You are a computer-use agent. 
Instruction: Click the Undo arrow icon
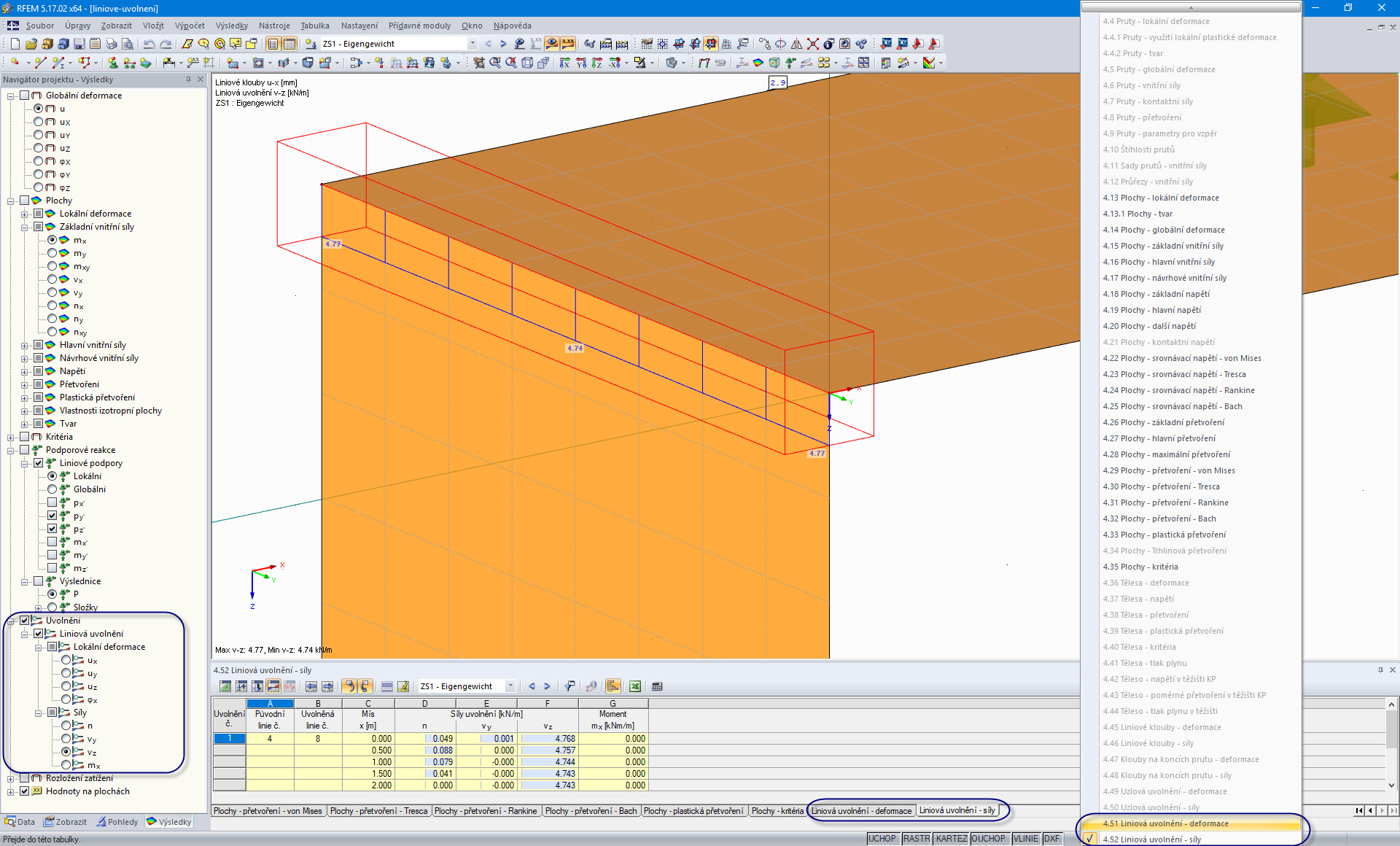pos(149,44)
